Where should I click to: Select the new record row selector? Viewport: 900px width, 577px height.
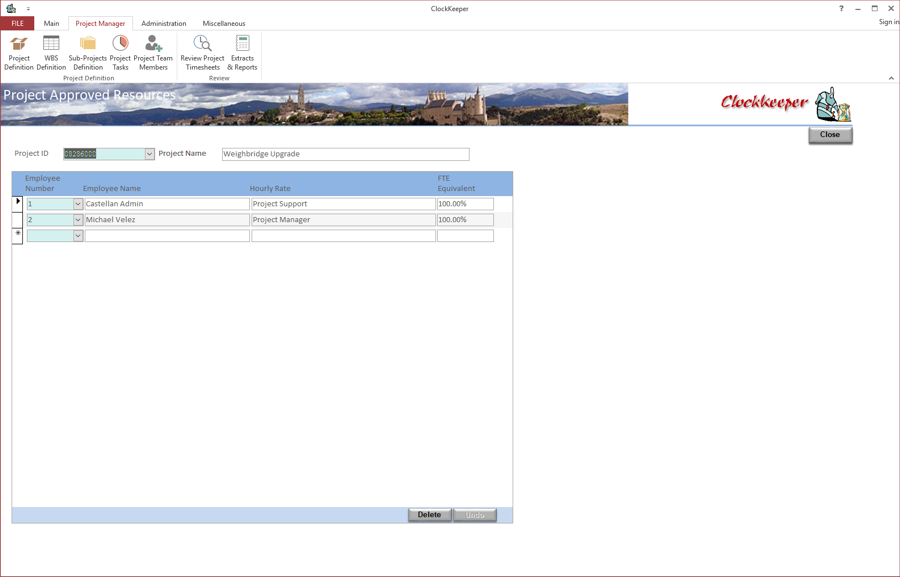click(17, 236)
